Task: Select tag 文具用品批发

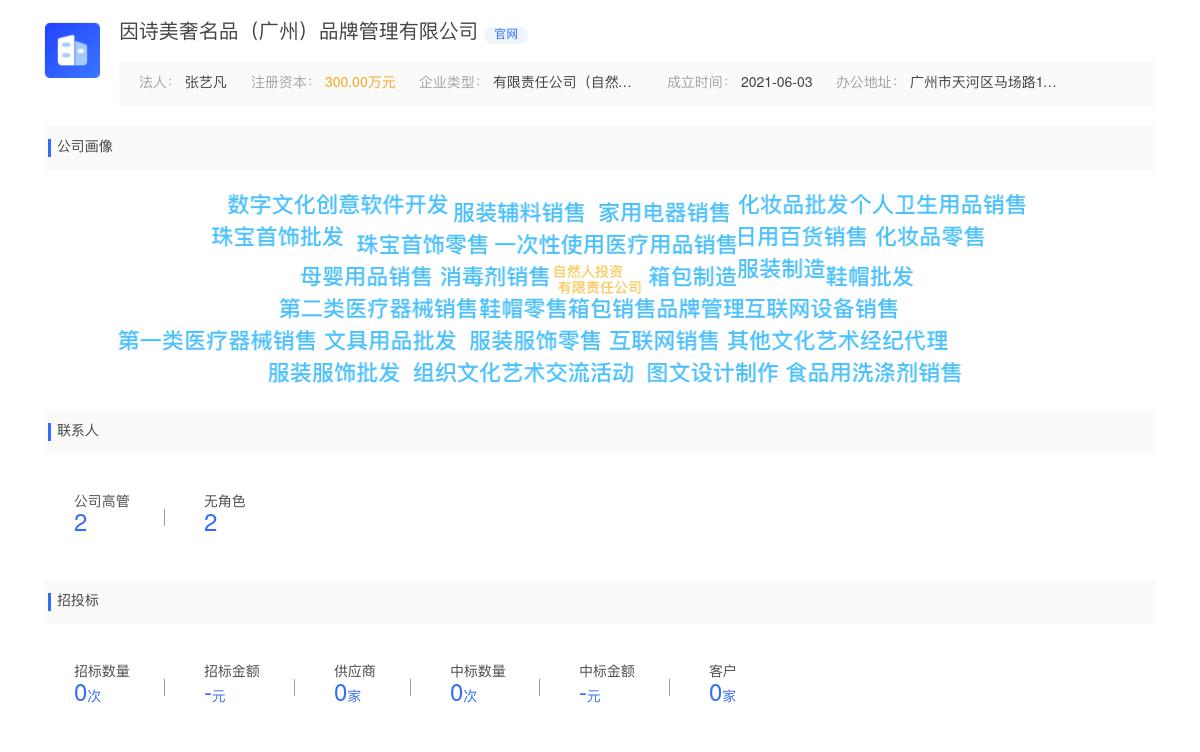Action: 391,341
